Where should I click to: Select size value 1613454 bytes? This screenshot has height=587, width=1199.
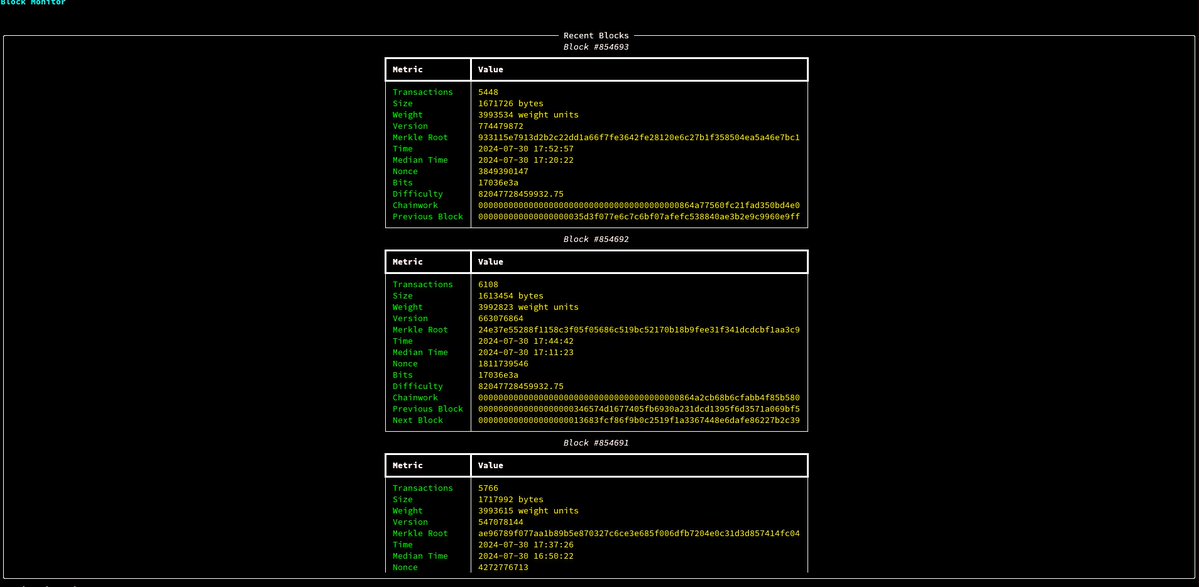(510, 296)
